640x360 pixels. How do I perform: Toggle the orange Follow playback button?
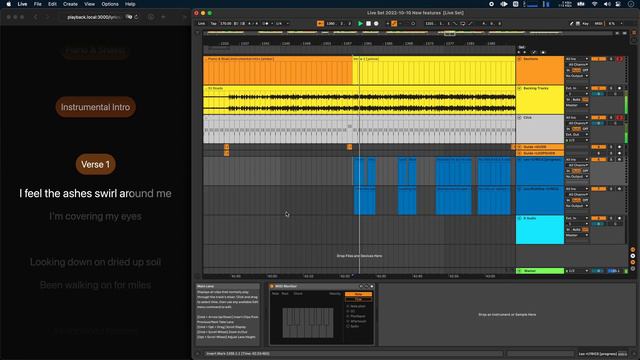click(320, 24)
